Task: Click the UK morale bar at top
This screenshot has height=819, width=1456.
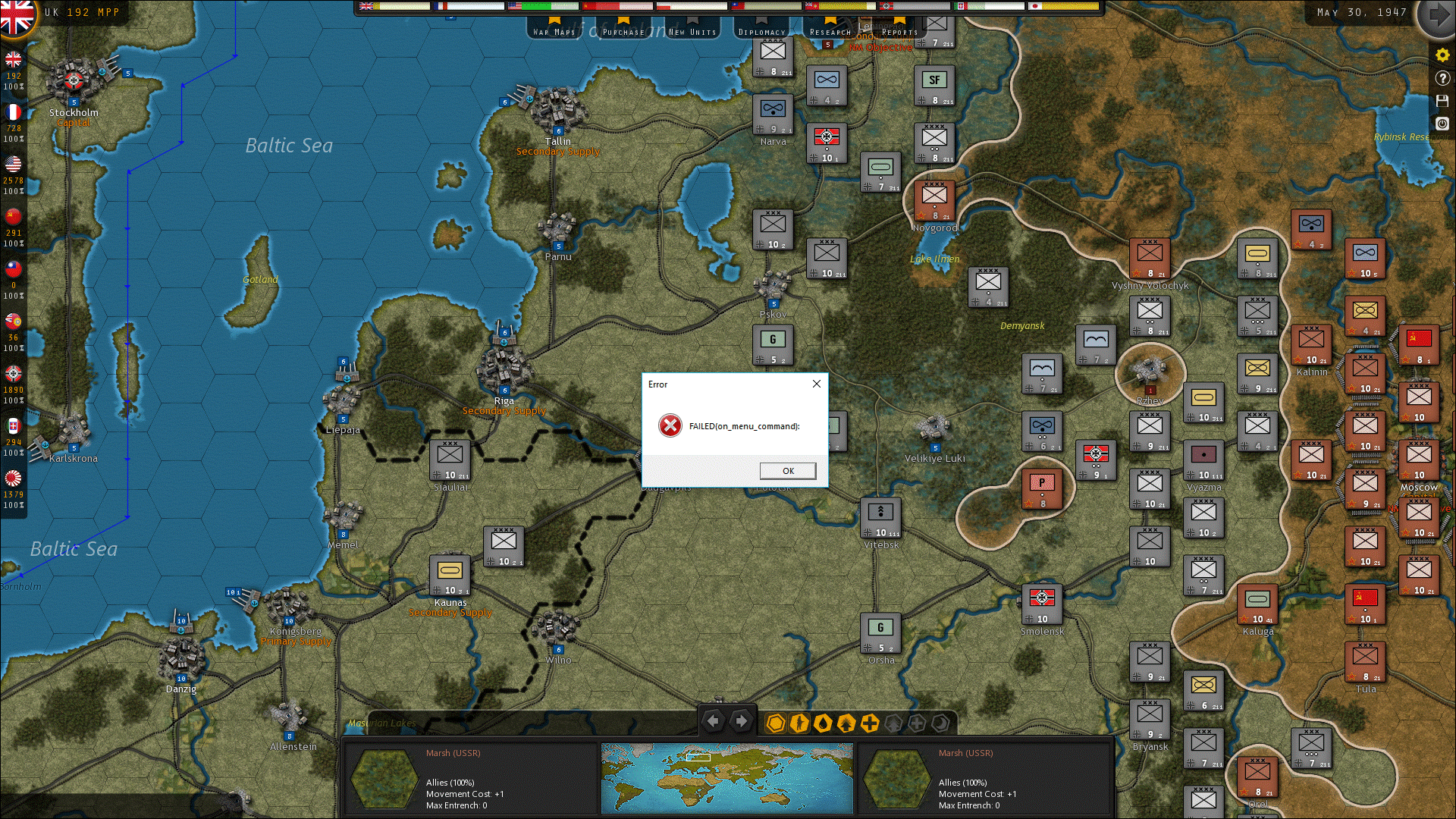Action: click(x=394, y=6)
